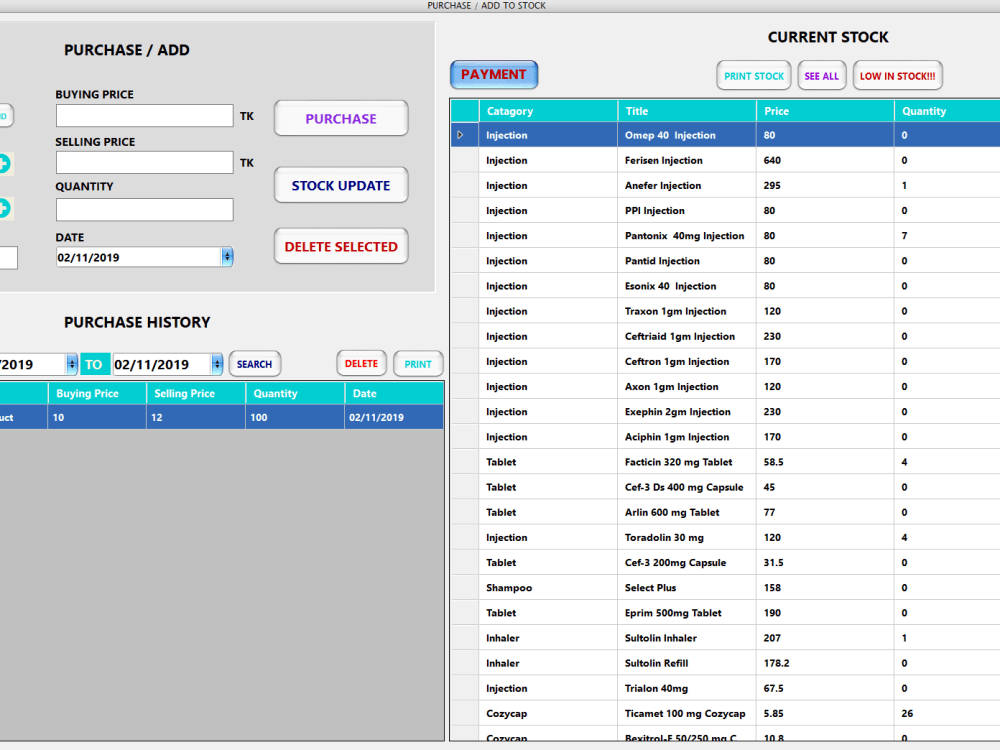Sort history by Quantity header
Viewport: 1000px width, 750px height.
pyautogui.click(x=295, y=393)
